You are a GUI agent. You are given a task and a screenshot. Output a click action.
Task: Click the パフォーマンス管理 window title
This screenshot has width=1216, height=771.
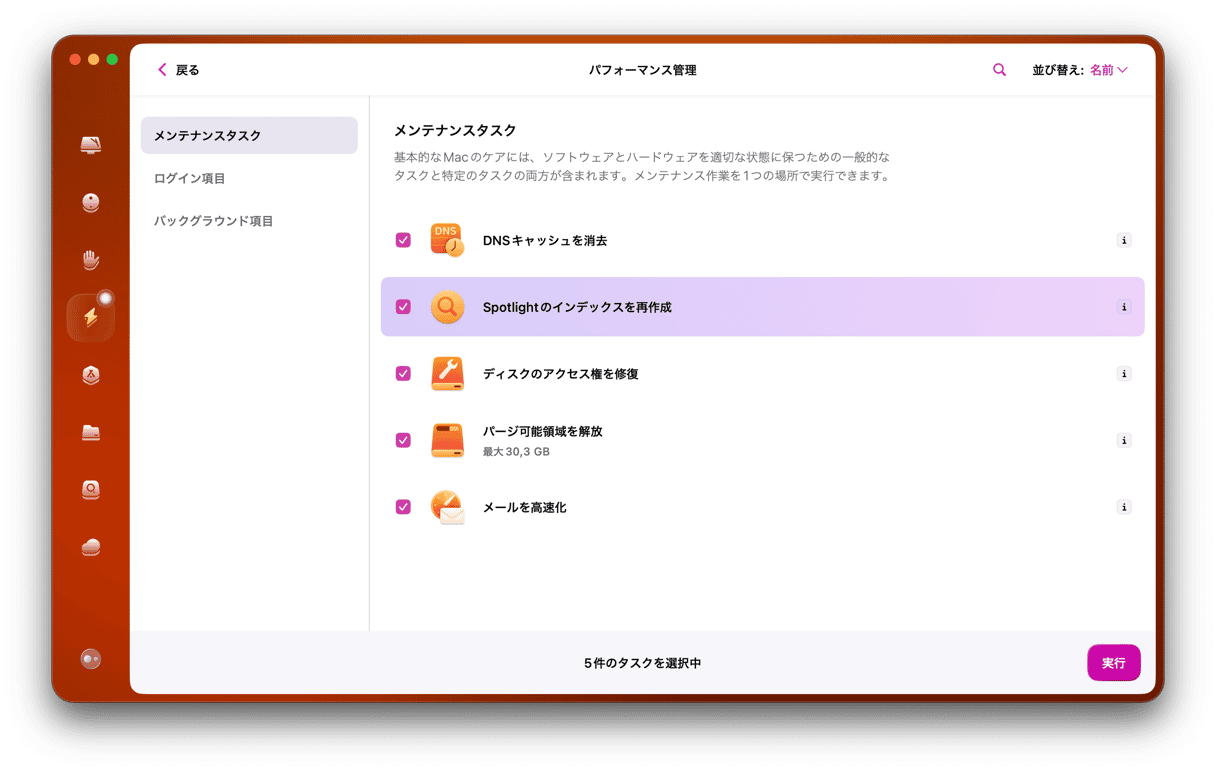[x=643, y=70]
